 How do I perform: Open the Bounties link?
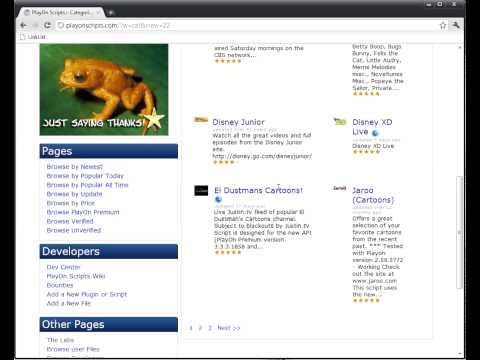tap(60, 285)
